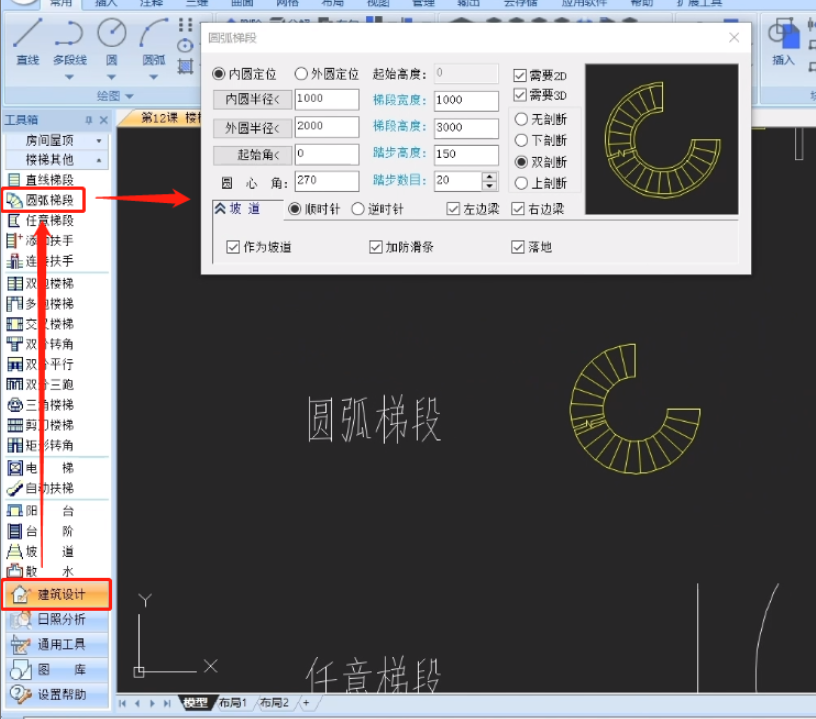Click the 双分平行 stair icon
Screen dimensions: 816x719
pos(15,364)
